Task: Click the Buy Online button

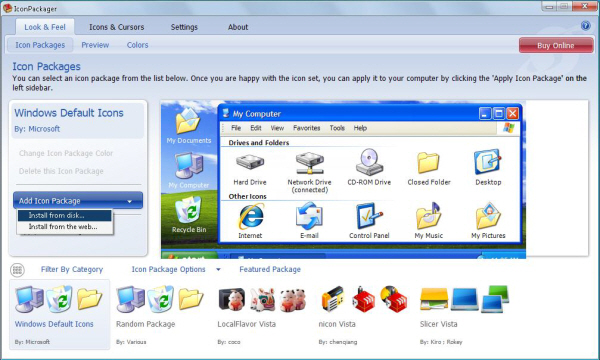Action: [x=556, y=46]
